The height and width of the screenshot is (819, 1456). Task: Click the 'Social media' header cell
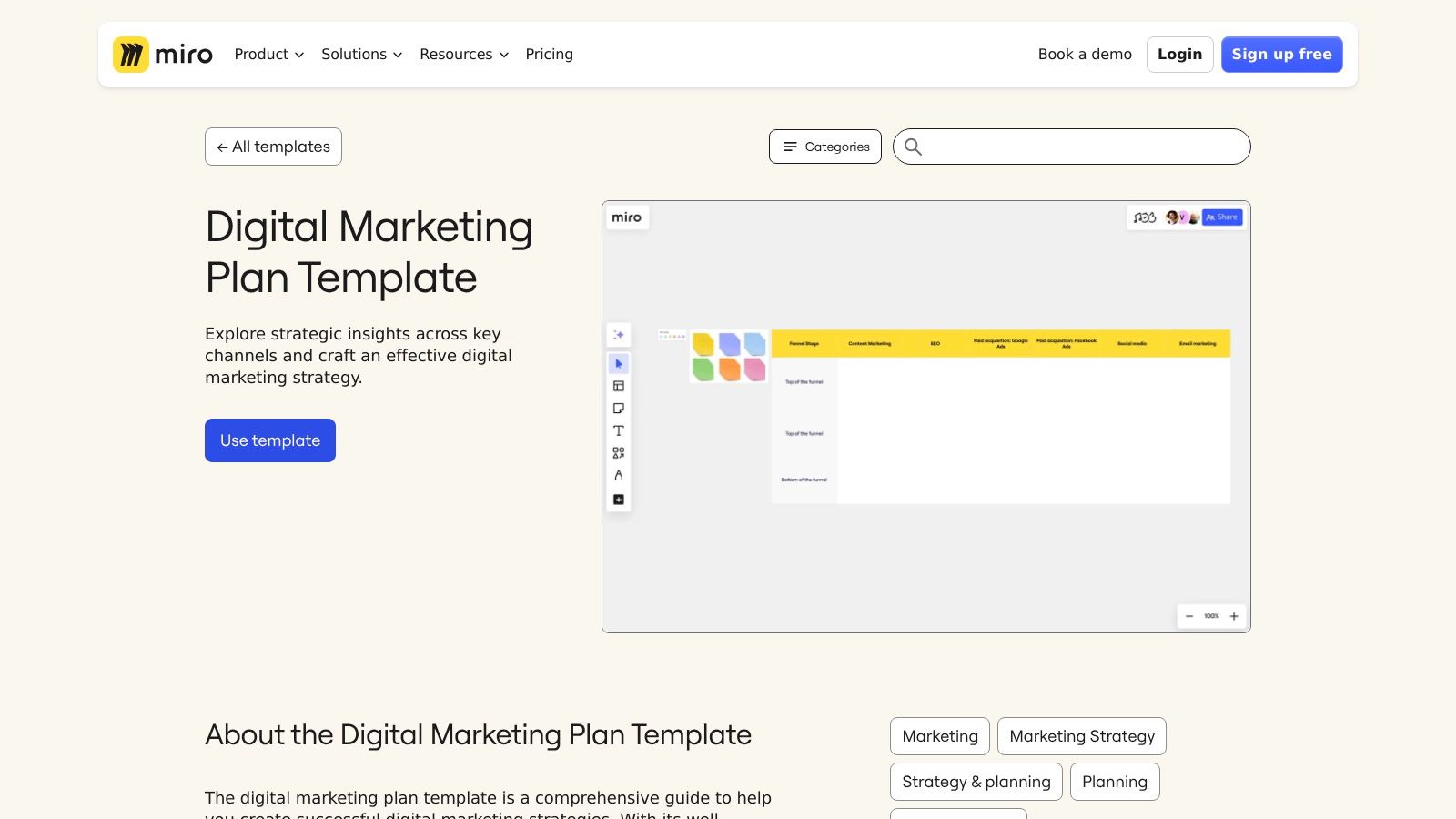1132,343
